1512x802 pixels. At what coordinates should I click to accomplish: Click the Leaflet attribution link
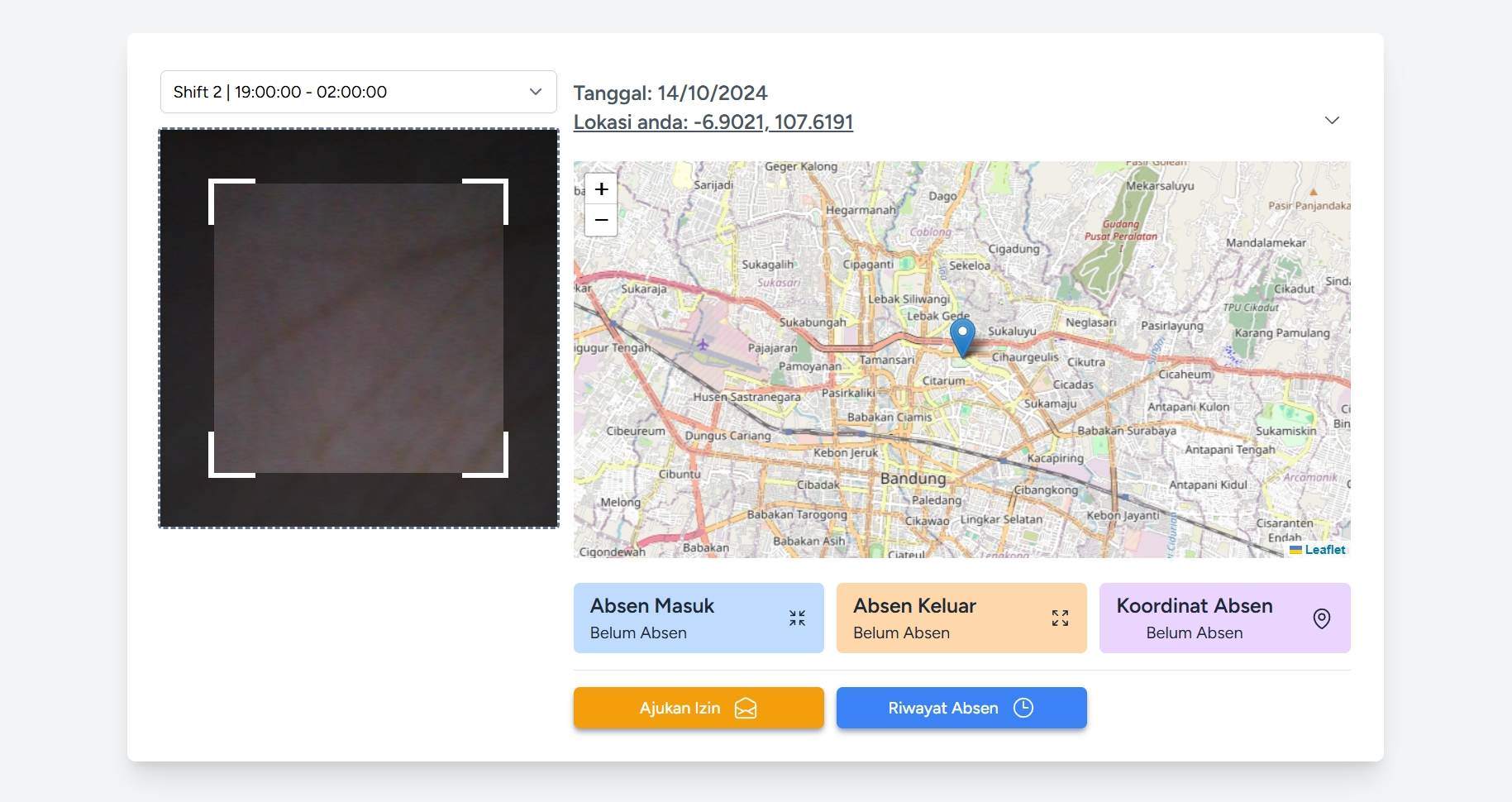click(x=1324, y=550)
